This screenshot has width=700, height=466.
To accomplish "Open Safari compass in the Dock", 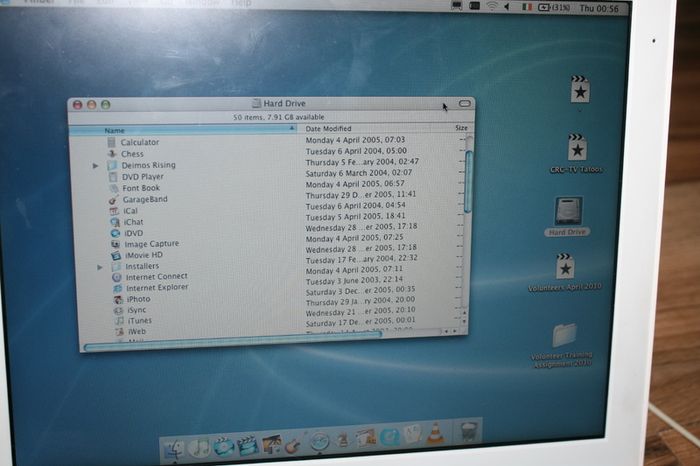I will 320,441.
